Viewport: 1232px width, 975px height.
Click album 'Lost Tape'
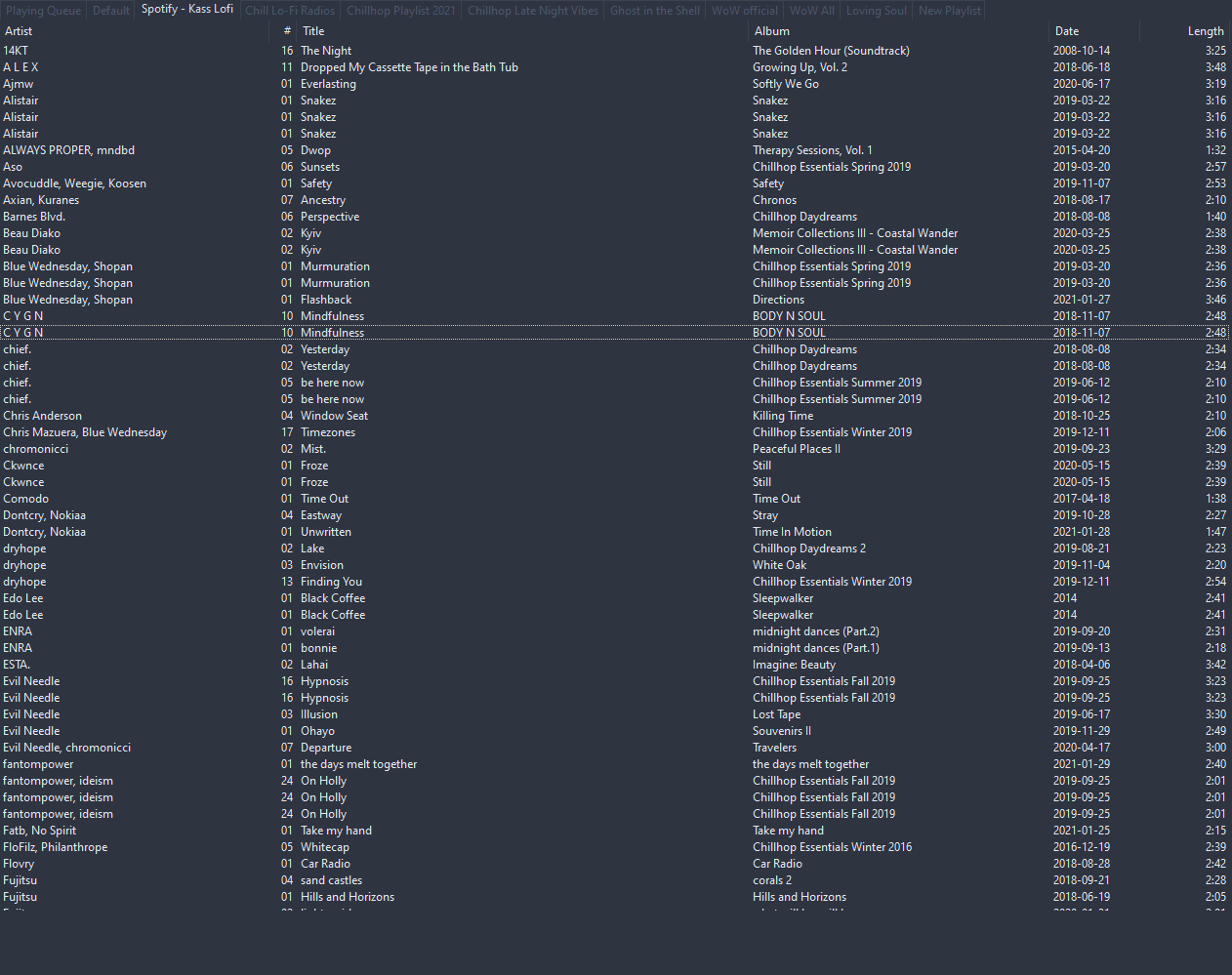[776, 714]
